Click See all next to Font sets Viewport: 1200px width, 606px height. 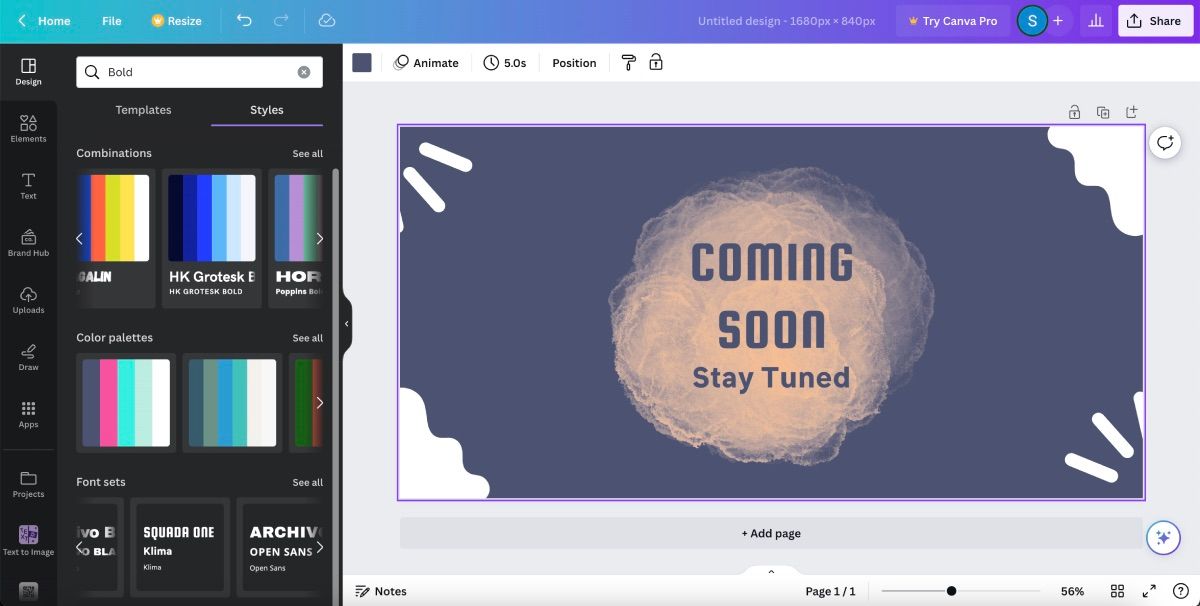[307, 482]
